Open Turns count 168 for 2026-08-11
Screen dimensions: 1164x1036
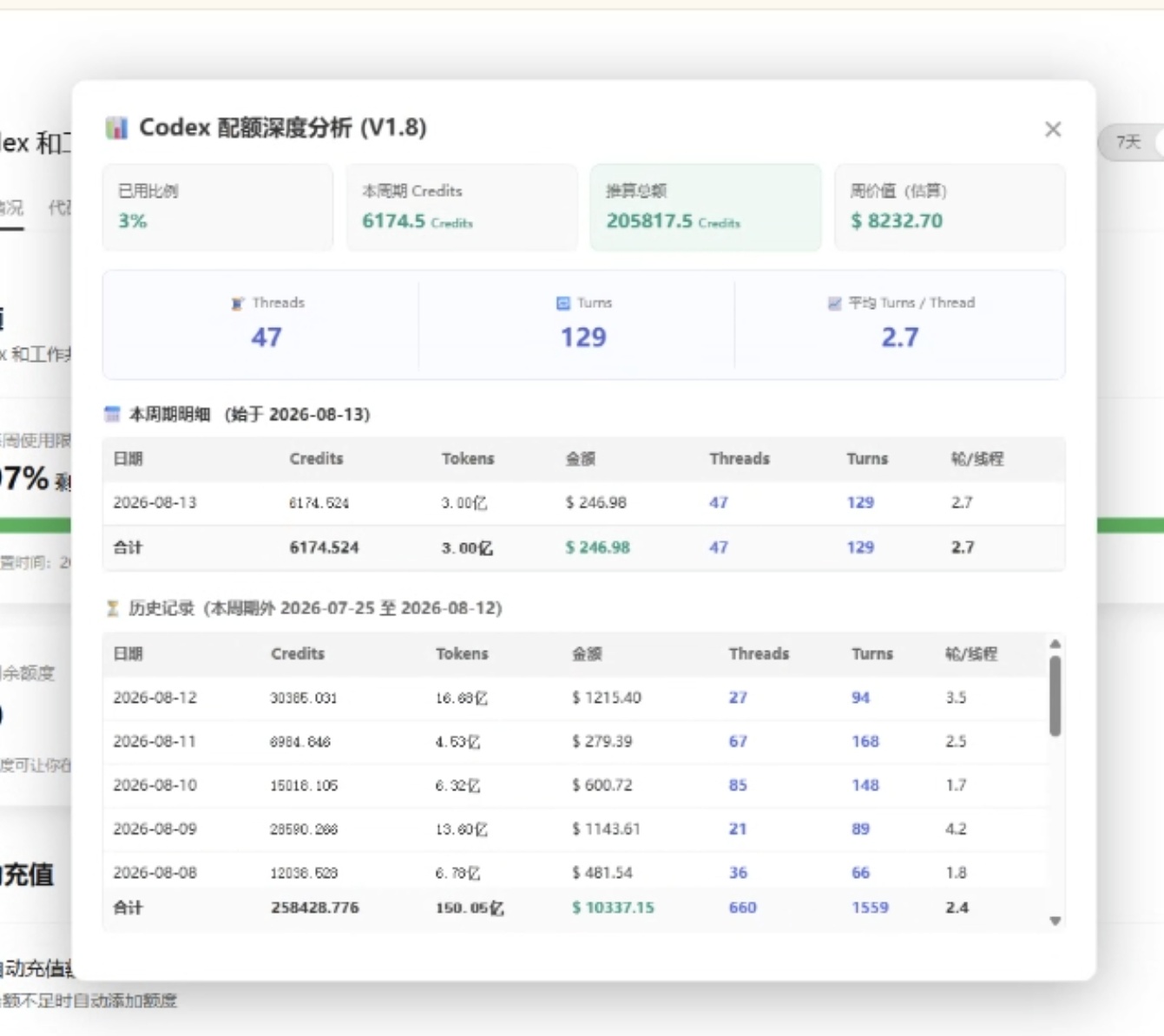point(865,742)
